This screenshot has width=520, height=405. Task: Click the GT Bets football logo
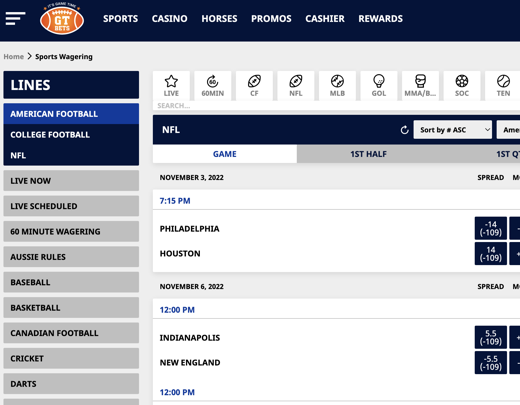(x=62, y=19)
